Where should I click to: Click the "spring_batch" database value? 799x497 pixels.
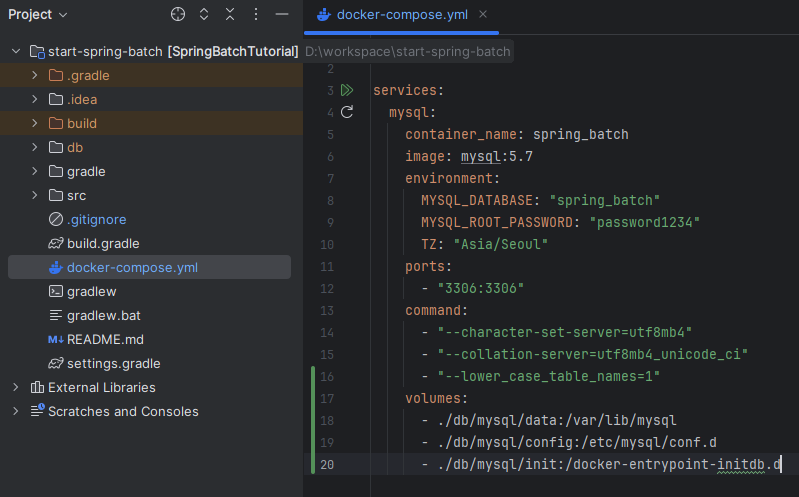point(605,200)
